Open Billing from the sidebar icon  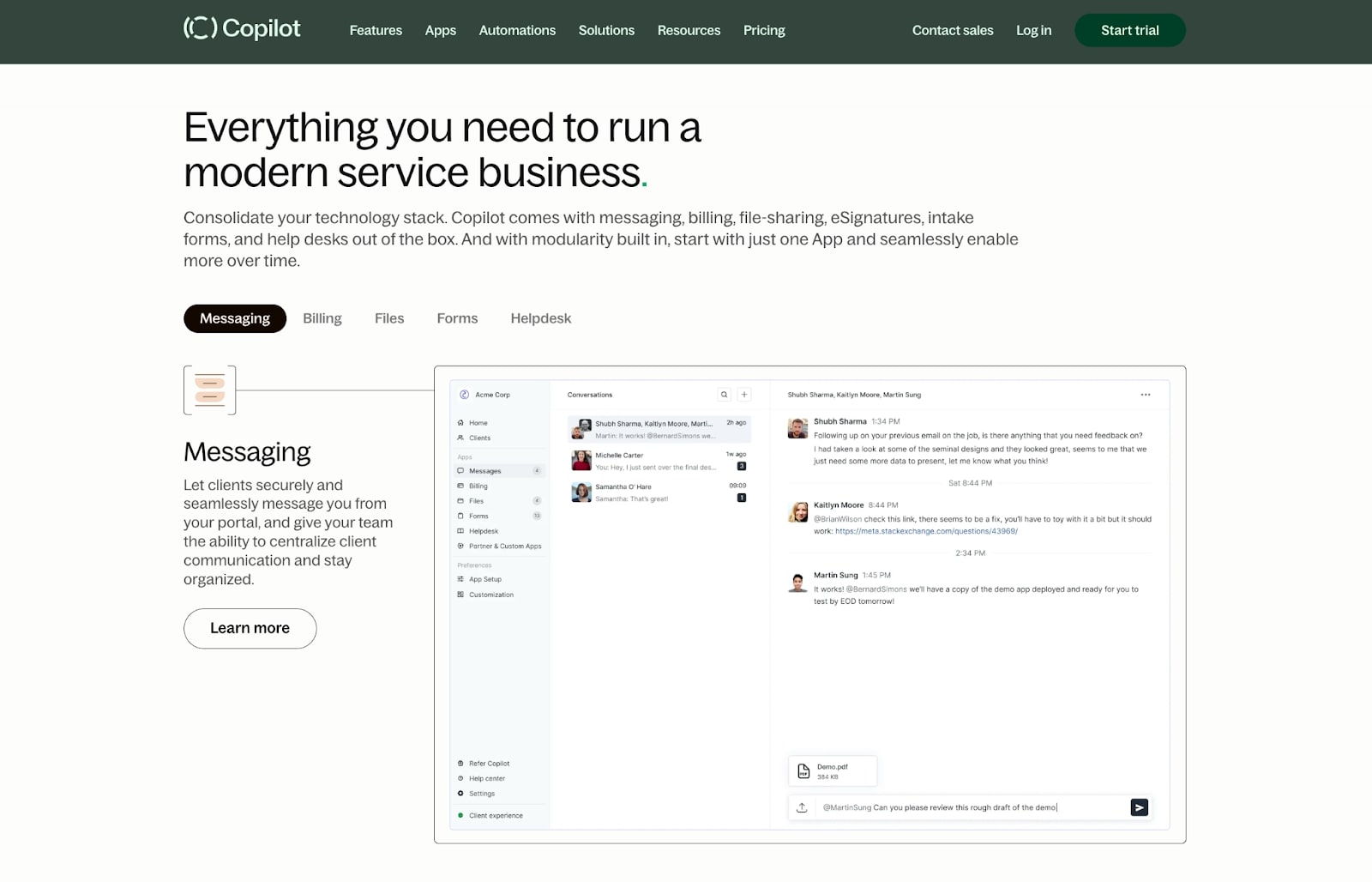[x=461, y=486]
